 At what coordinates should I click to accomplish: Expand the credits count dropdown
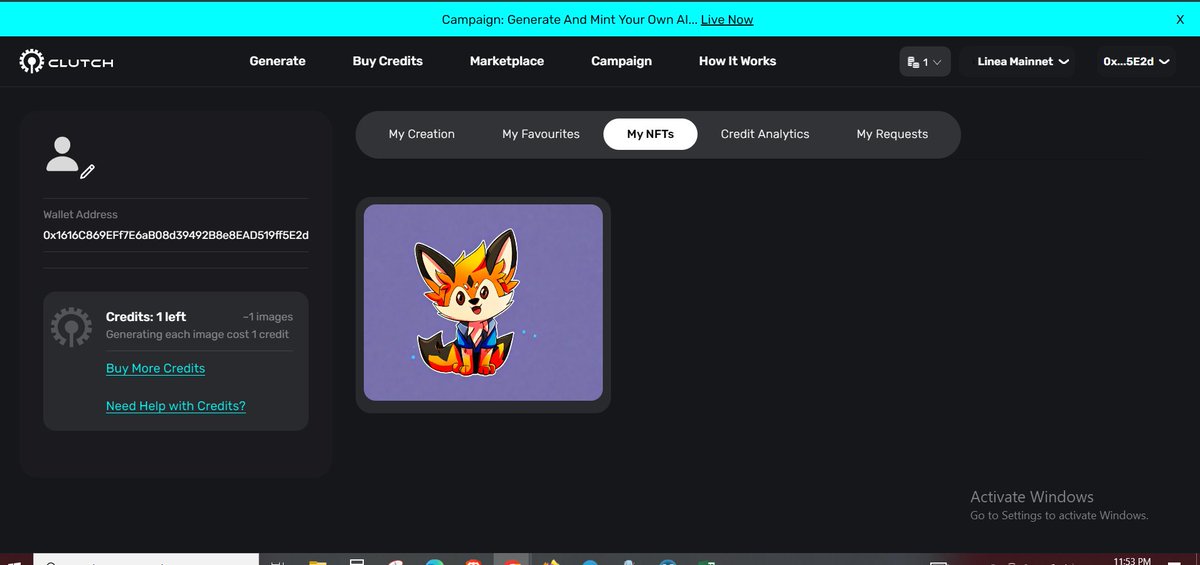[925, 62]
